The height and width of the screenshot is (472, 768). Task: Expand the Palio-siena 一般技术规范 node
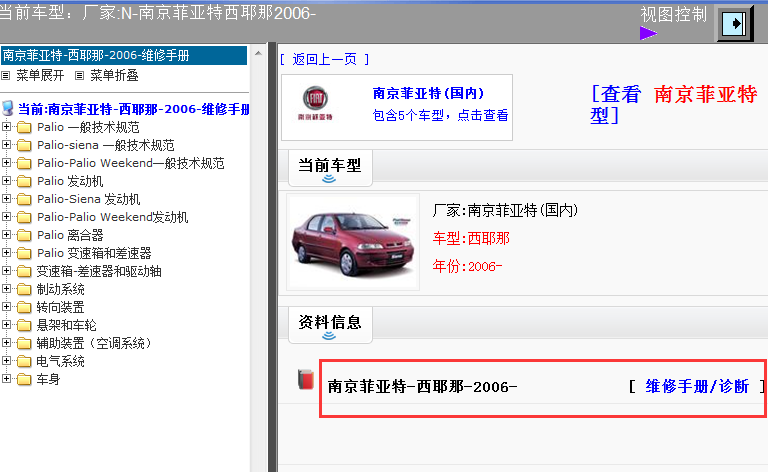pyautogui.click(x=6, y=144)
